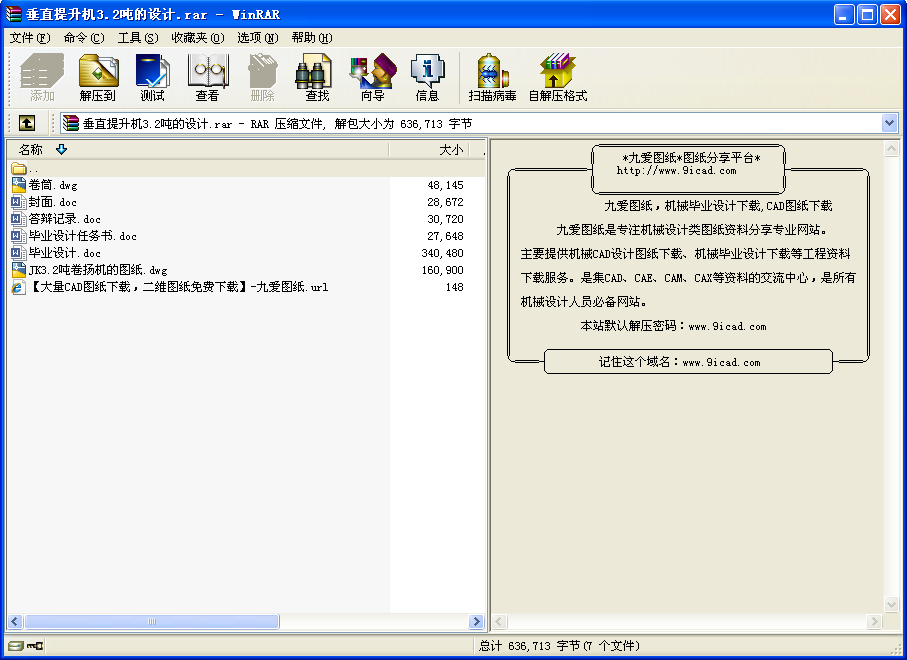Select the file 卷筒.dwg

pyautogui.click(x=53, y=186)
